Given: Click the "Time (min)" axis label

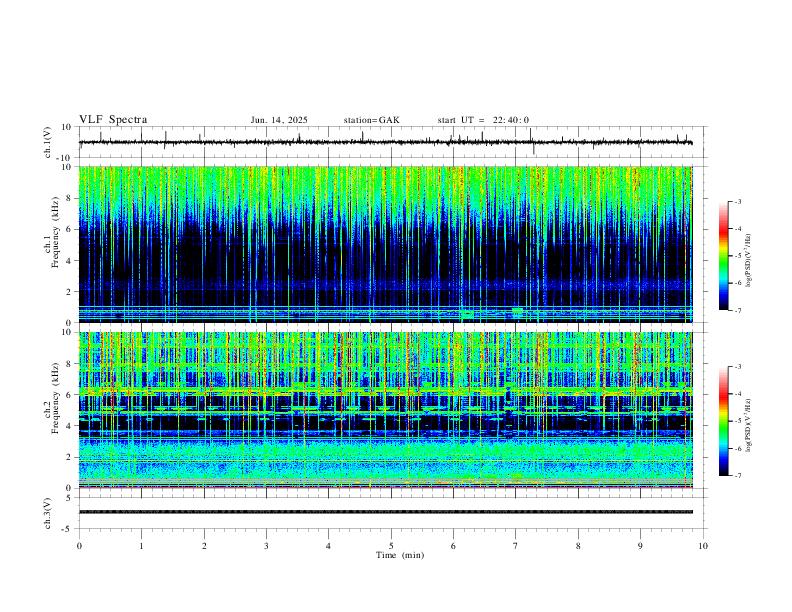Looking at the screenshot, I should pos(400,555).
